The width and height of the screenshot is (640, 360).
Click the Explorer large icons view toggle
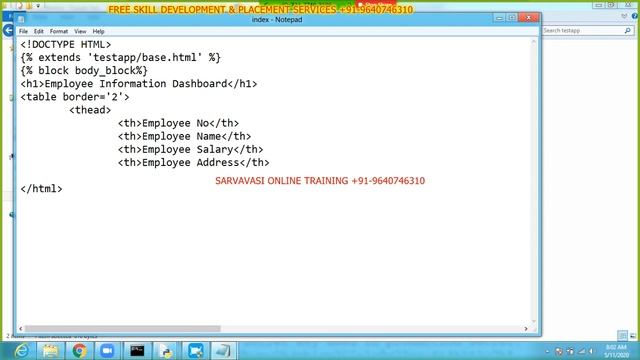click(633, 336)
